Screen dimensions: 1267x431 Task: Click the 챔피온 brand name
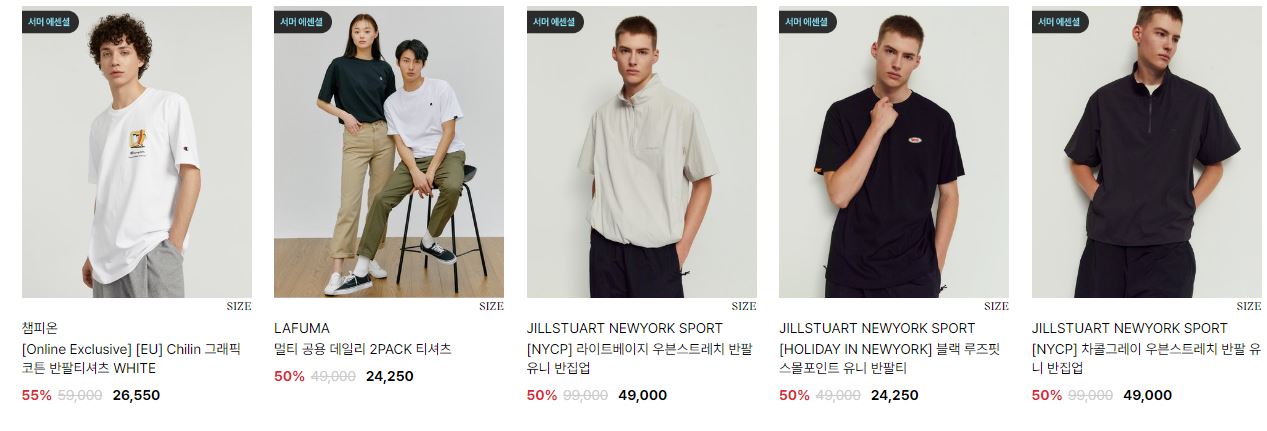(40, 328)
